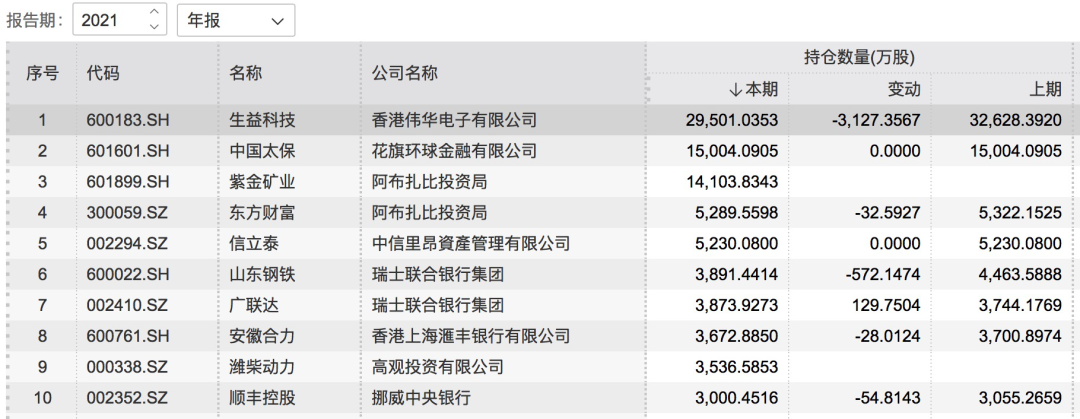Click the 代码 column header

103,73
